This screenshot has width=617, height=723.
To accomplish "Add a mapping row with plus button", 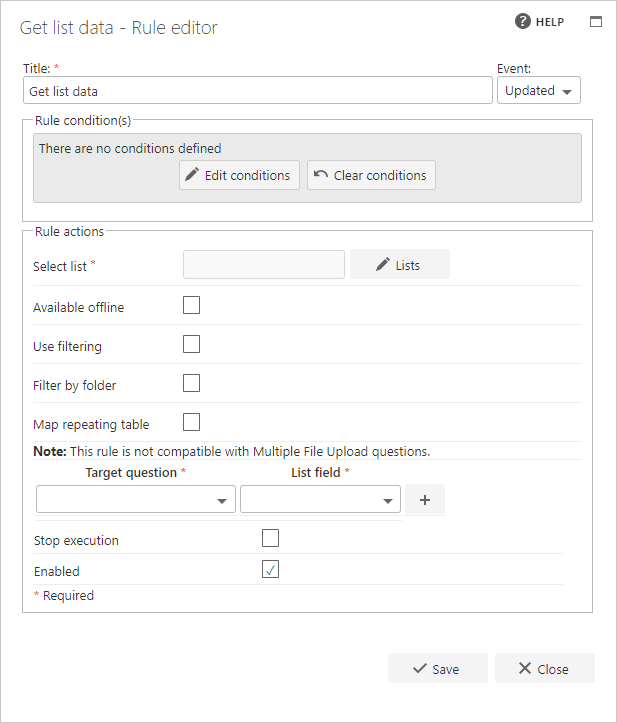I will click(425, 499).
